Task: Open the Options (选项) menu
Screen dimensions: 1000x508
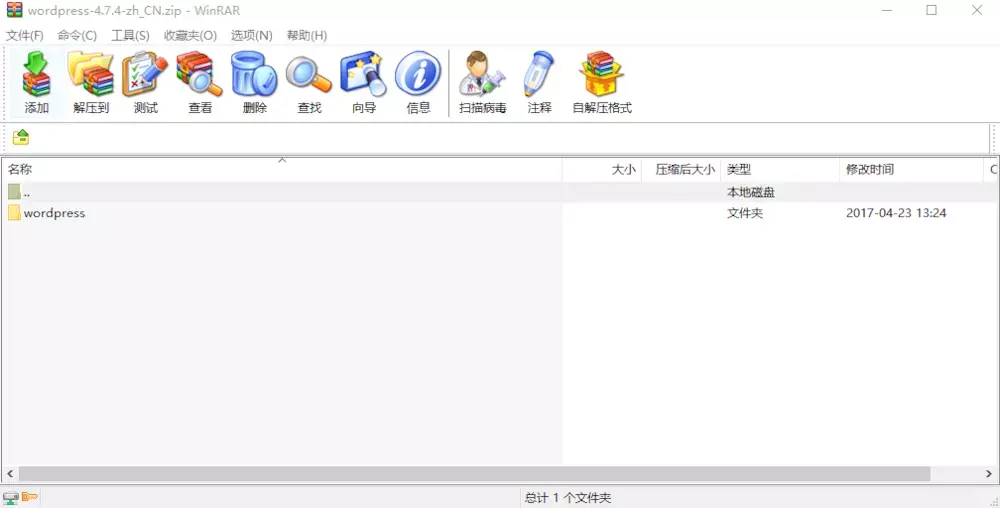Action: tap(251, 35)
